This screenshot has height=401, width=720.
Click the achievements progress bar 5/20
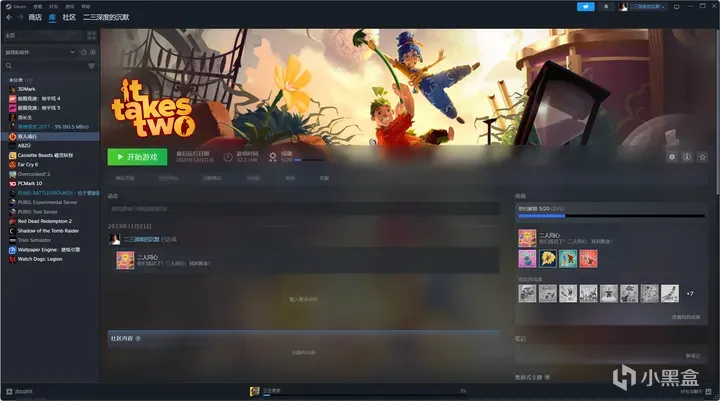coord(611,215)
